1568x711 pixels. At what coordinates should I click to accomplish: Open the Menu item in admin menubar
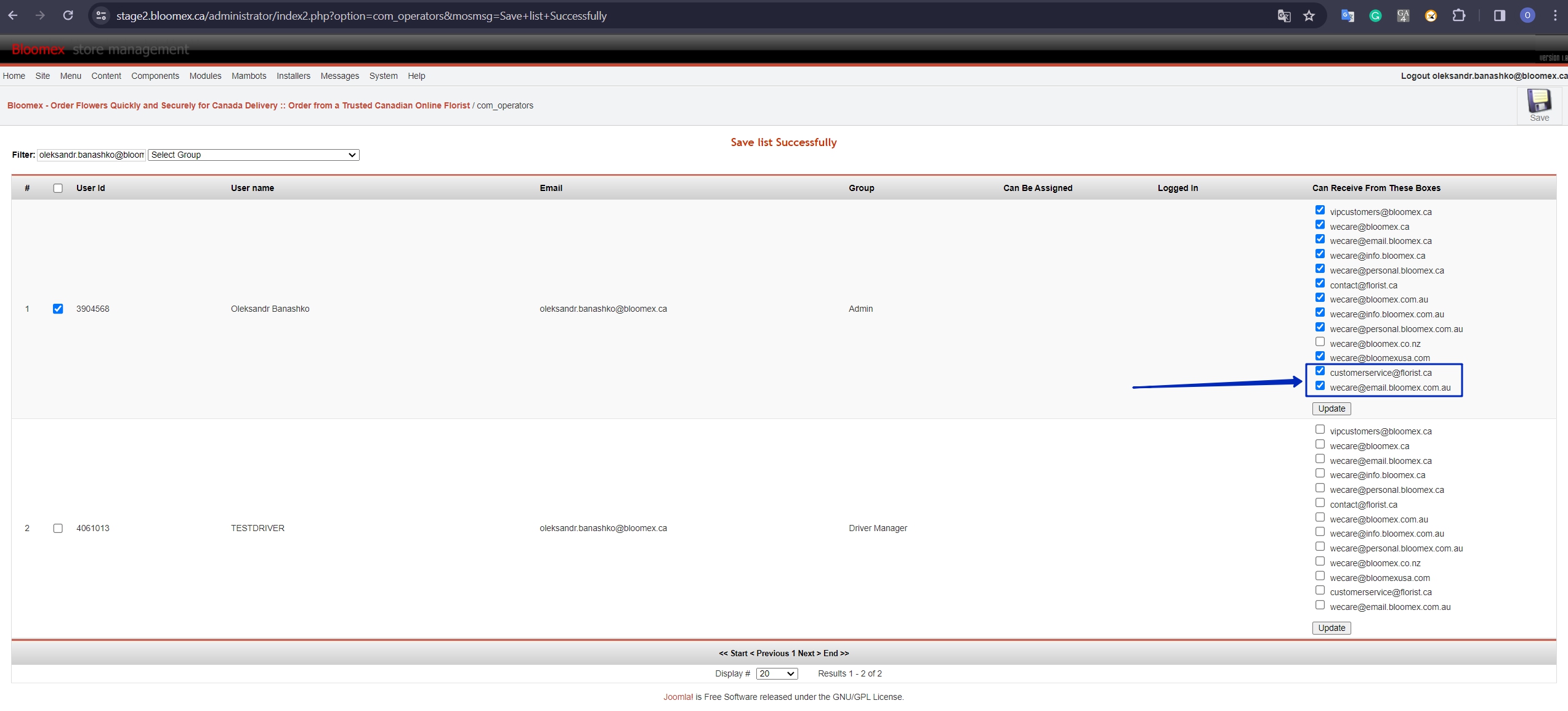(70, 76)
